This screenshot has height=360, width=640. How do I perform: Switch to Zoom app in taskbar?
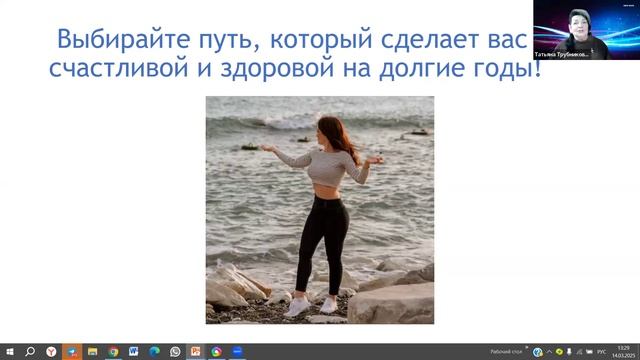pos(237,351)
